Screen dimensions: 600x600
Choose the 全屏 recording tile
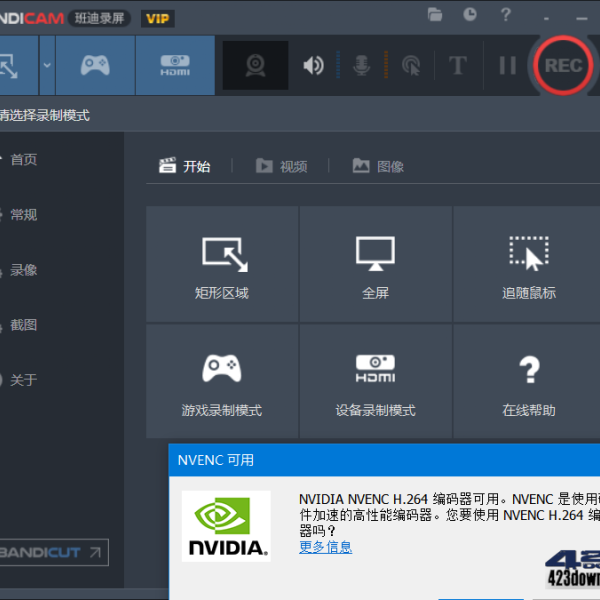pos(375,264)
